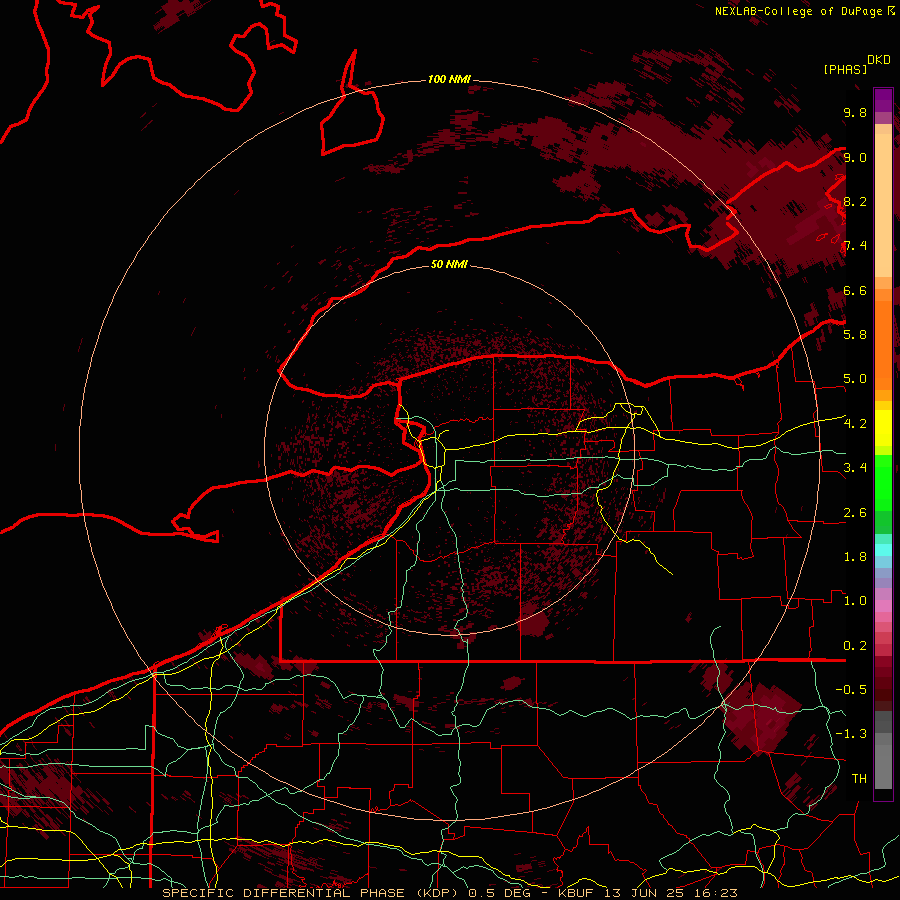This screenshot has height=900, width=900.
Task: Click the 6.6 scale value
Action: tap(855, 290)
